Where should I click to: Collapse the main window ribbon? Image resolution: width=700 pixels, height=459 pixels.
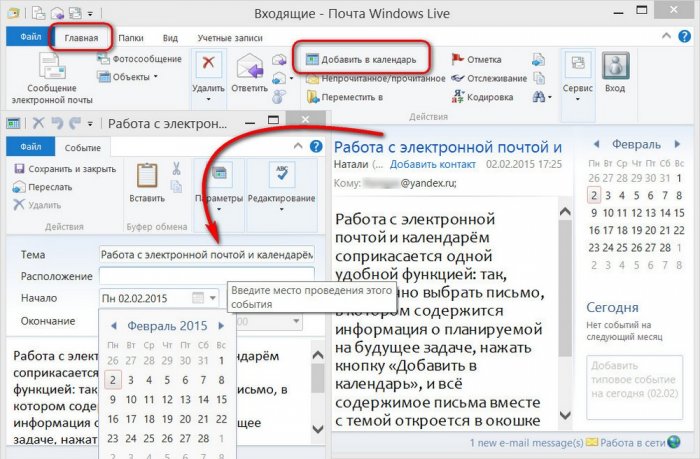pyautogui.click(x=666, y=36)
